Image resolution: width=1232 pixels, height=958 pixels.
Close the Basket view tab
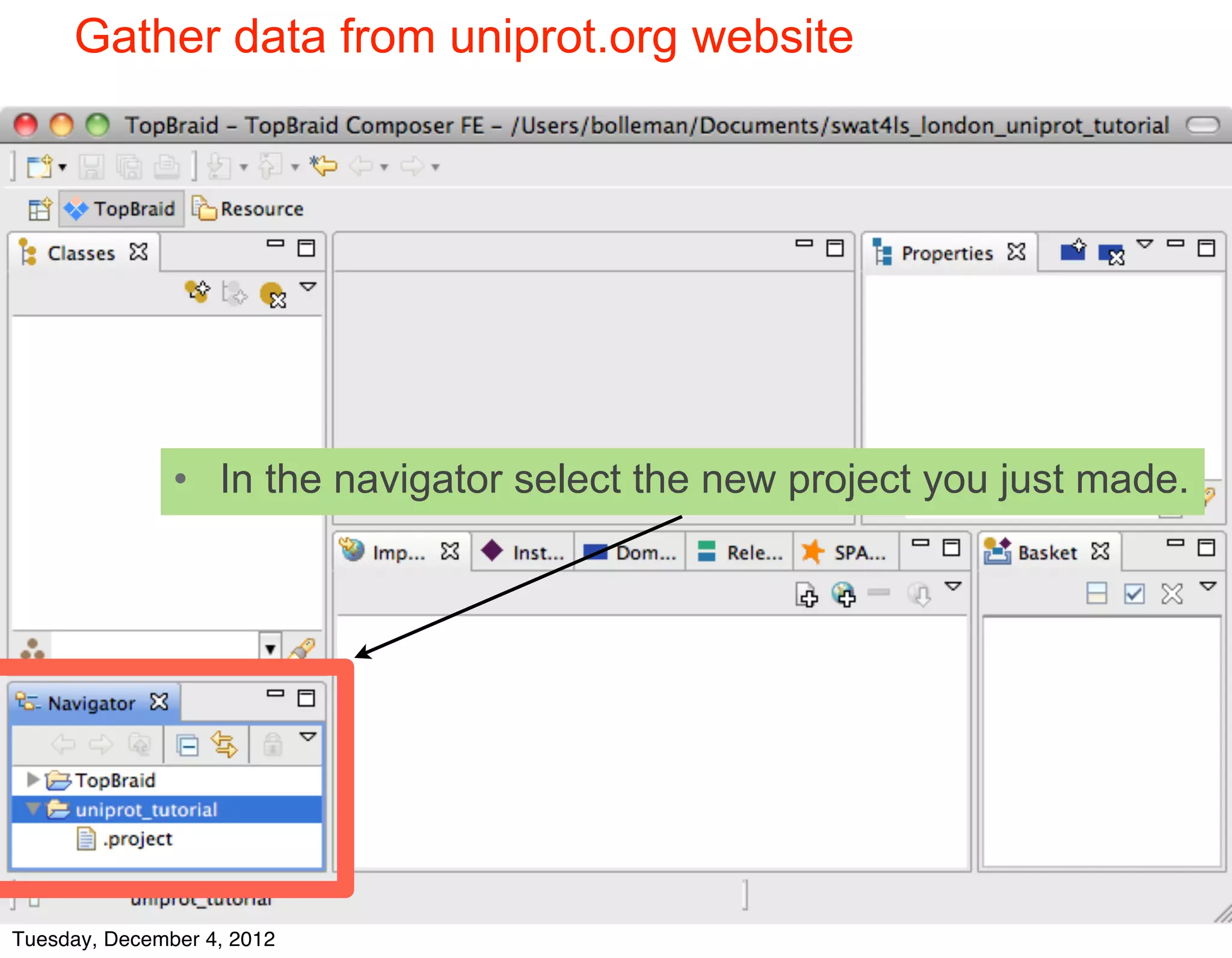[x=1100, y=551]
